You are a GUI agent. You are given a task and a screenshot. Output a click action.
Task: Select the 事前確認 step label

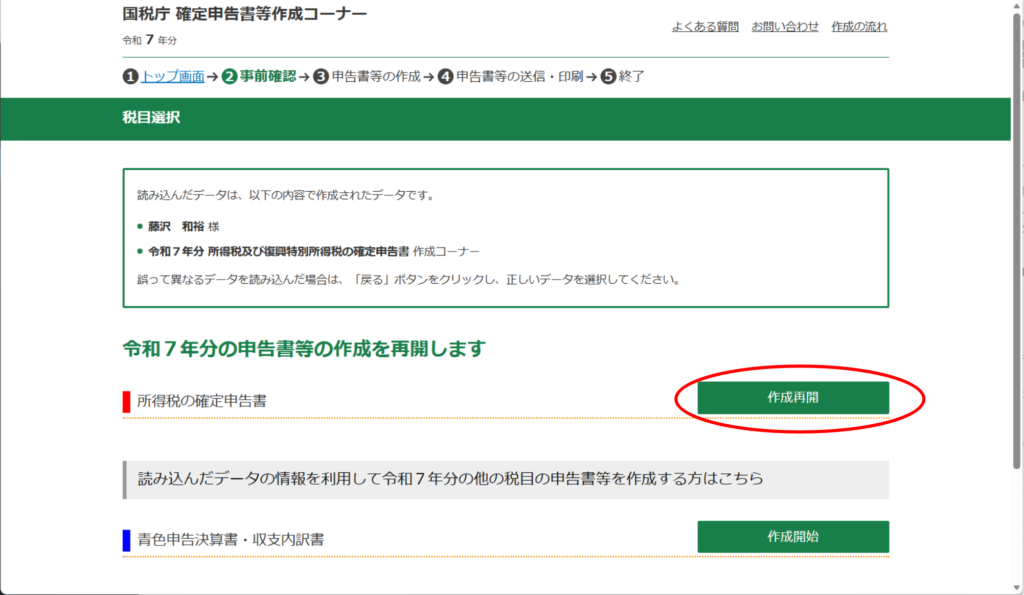click(x=268, y=77)
